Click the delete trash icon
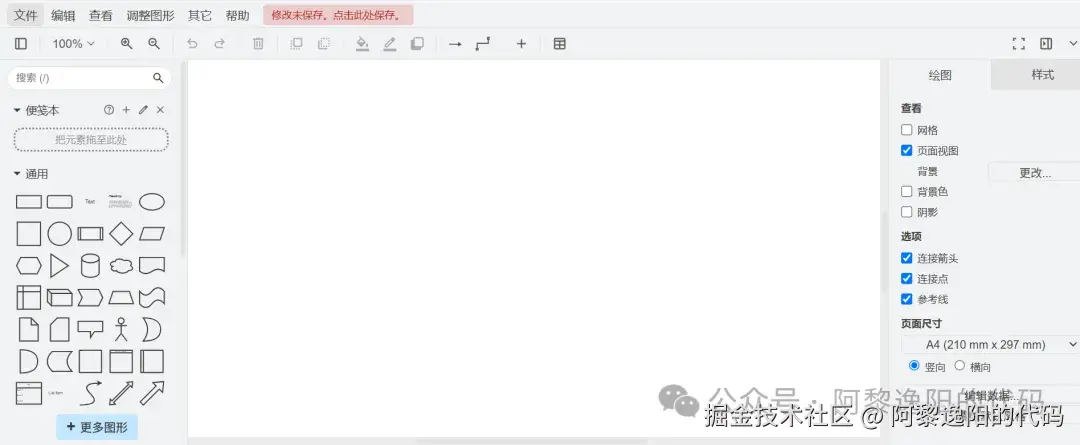 pyautogui.click(x=258, y=43)
